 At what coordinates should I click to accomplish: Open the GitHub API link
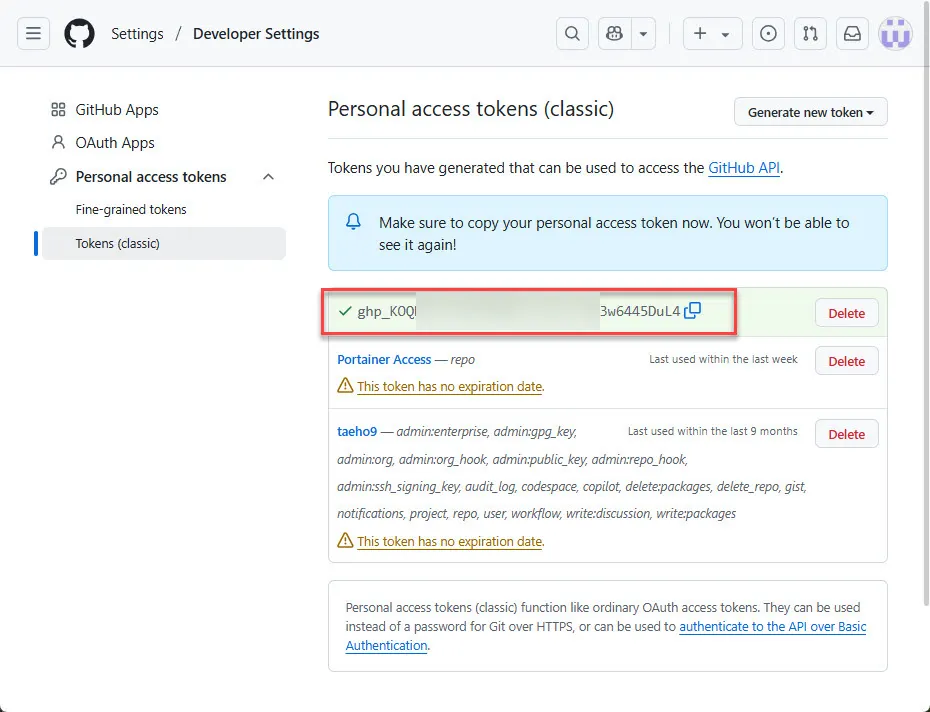pyautogui.click(x=743, y=167)
